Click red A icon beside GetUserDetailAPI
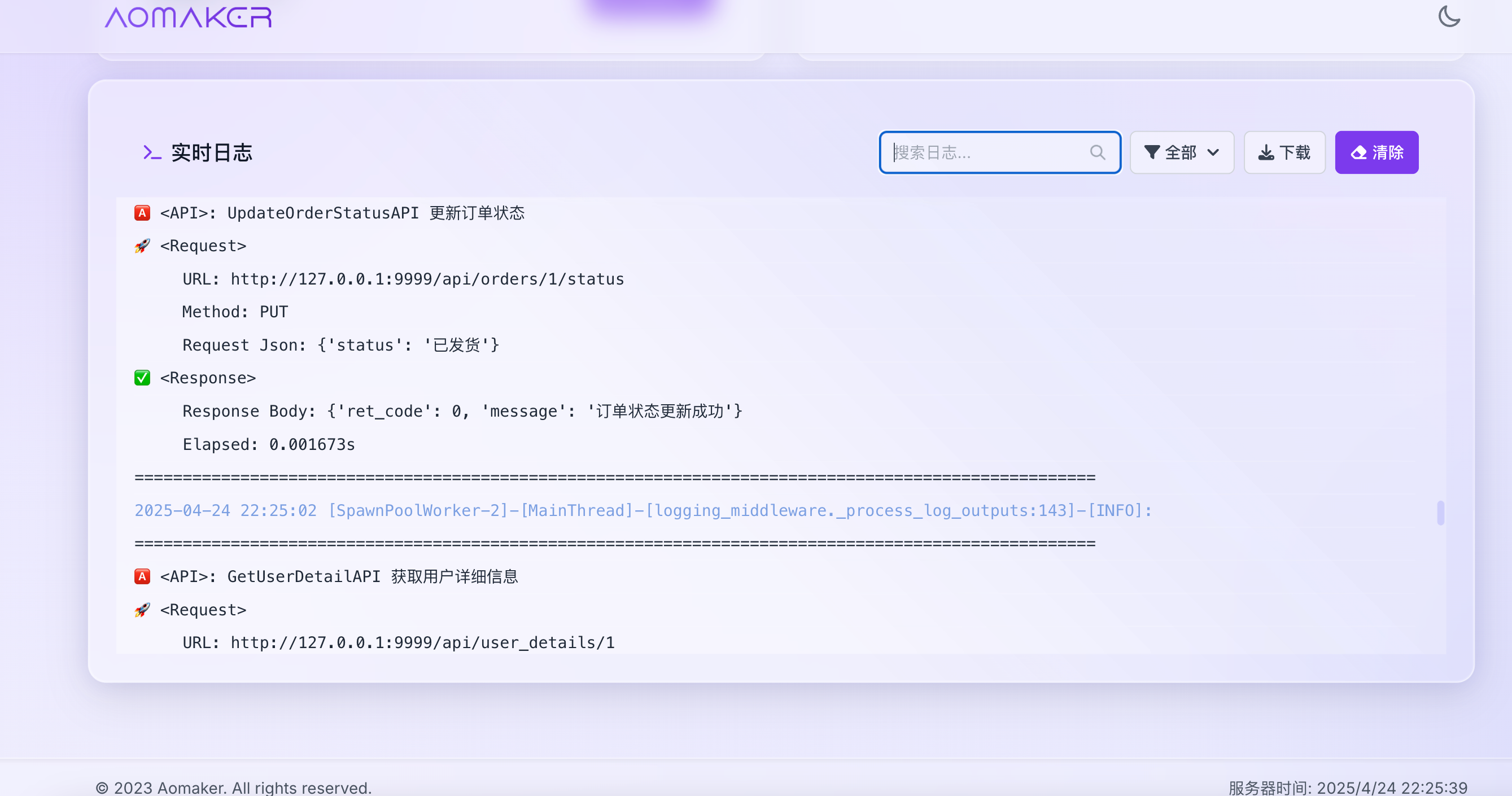1512x796 pixels. (142, 576)
